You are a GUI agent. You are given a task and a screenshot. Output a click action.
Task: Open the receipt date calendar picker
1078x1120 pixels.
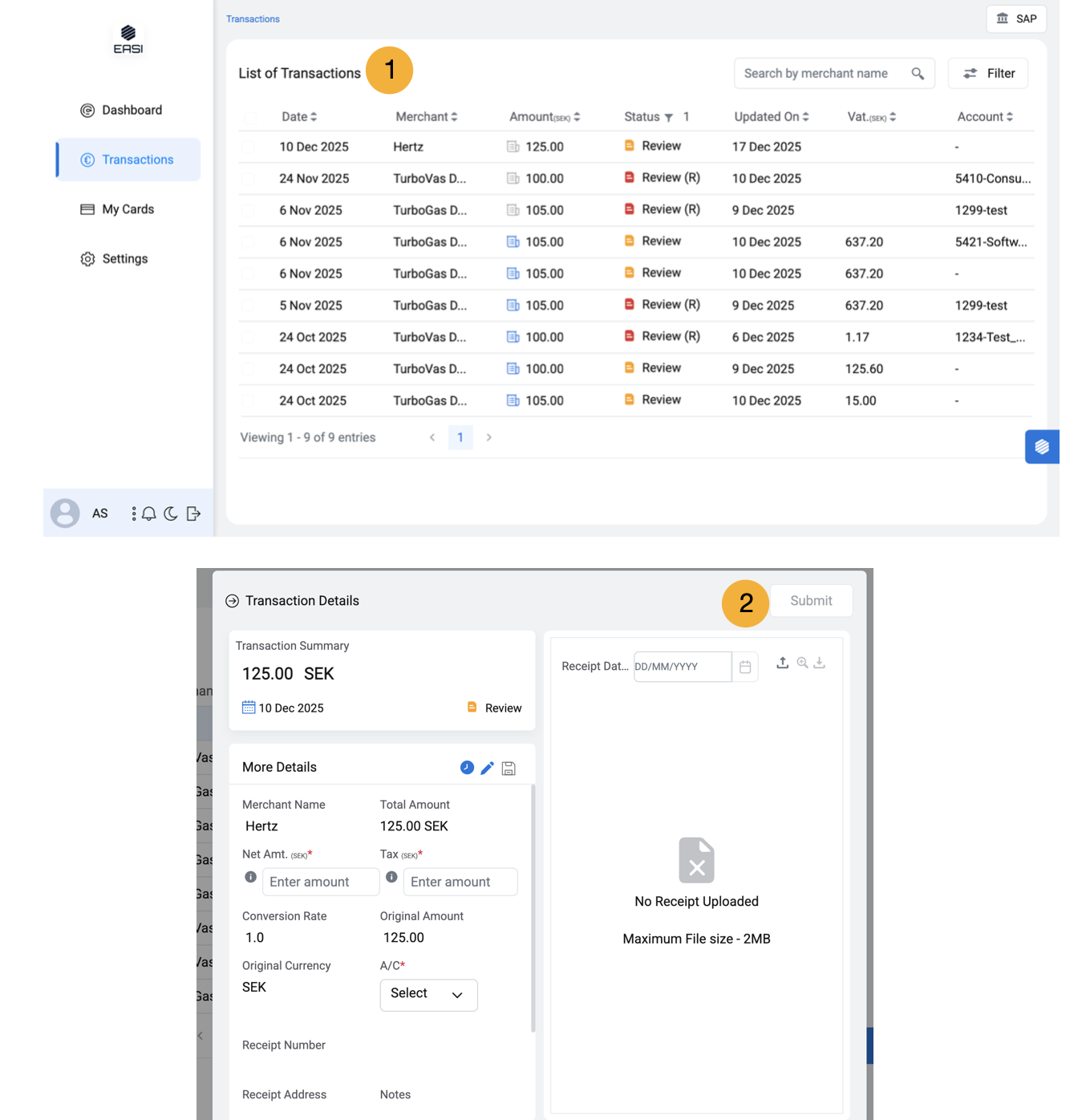point(745,667)
